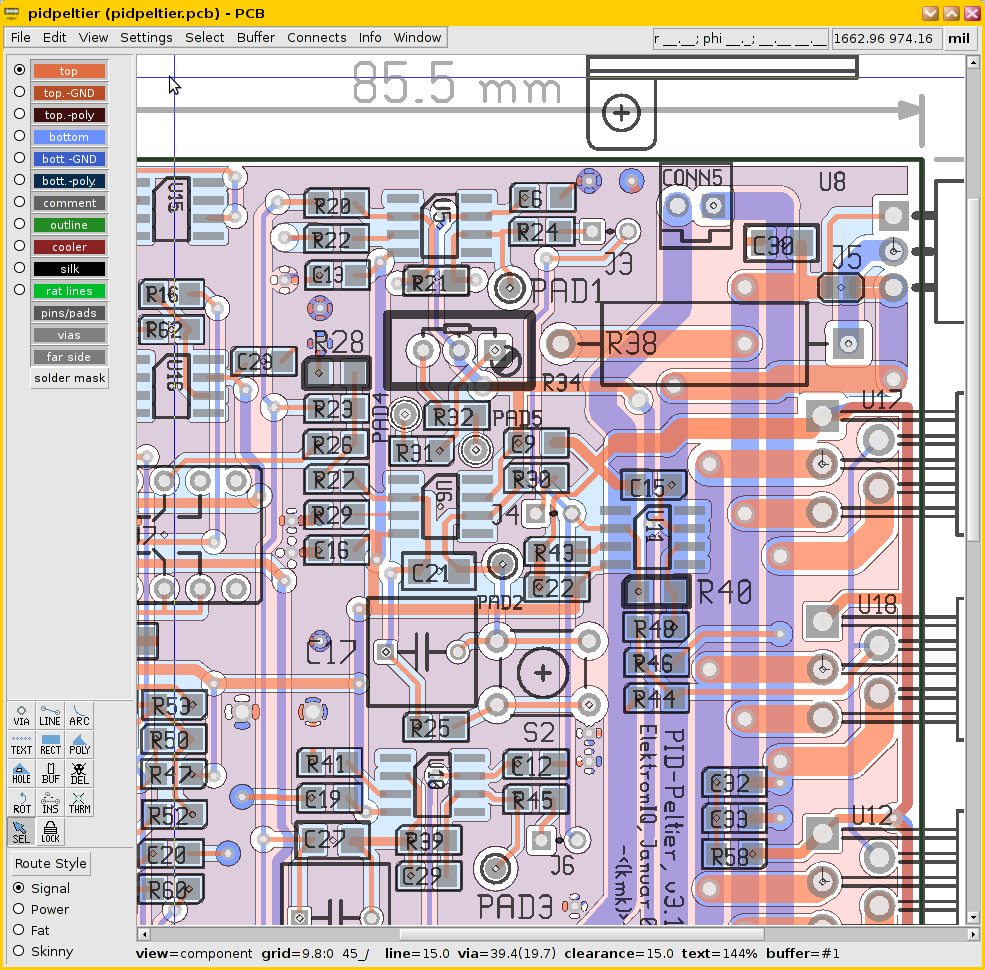Select the VIA tool

(x=21, y=714)
